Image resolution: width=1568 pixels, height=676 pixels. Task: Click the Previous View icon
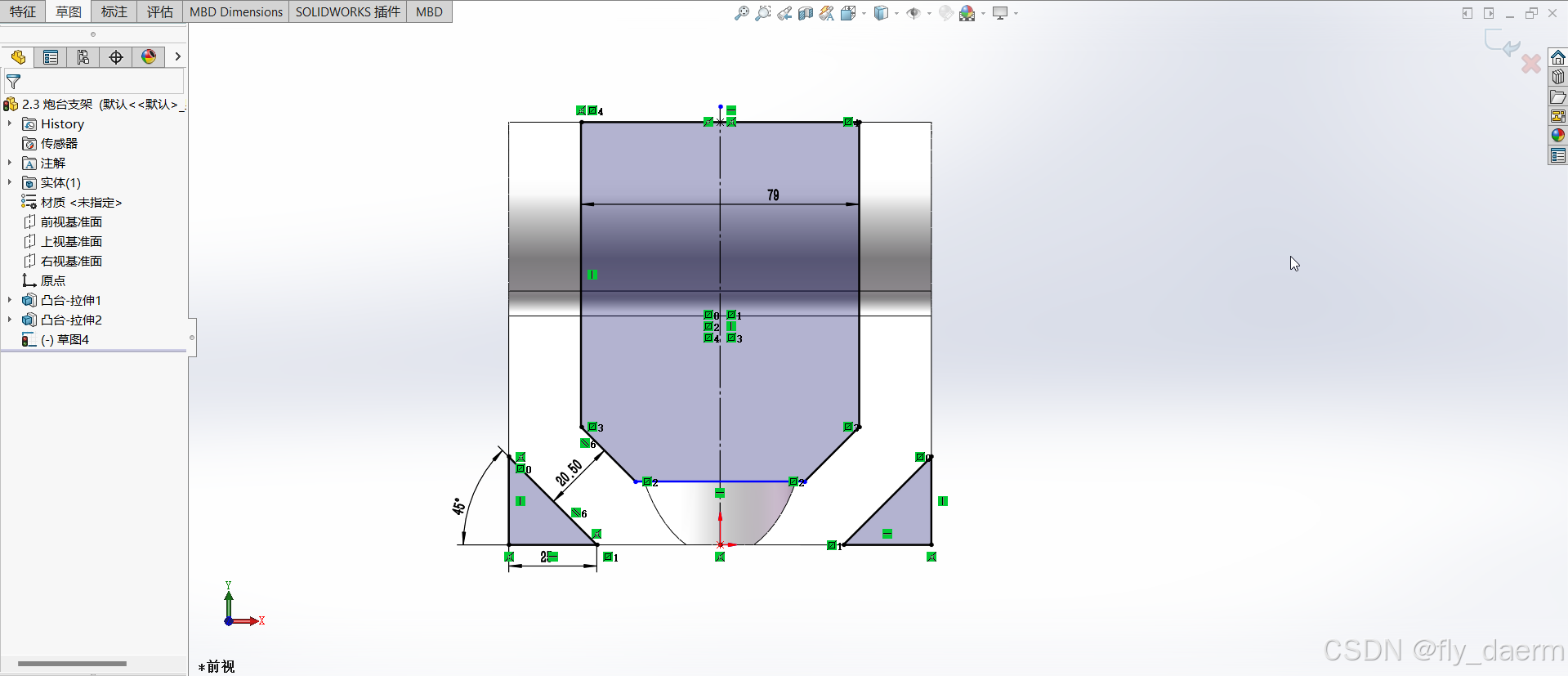click(x=784, y=13)
